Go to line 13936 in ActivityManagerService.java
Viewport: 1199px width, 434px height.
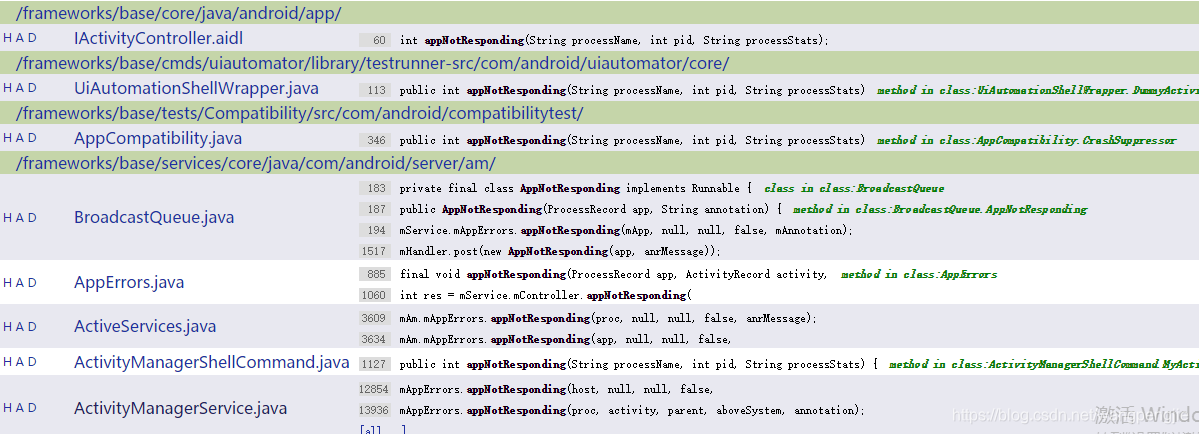point(374,410)
